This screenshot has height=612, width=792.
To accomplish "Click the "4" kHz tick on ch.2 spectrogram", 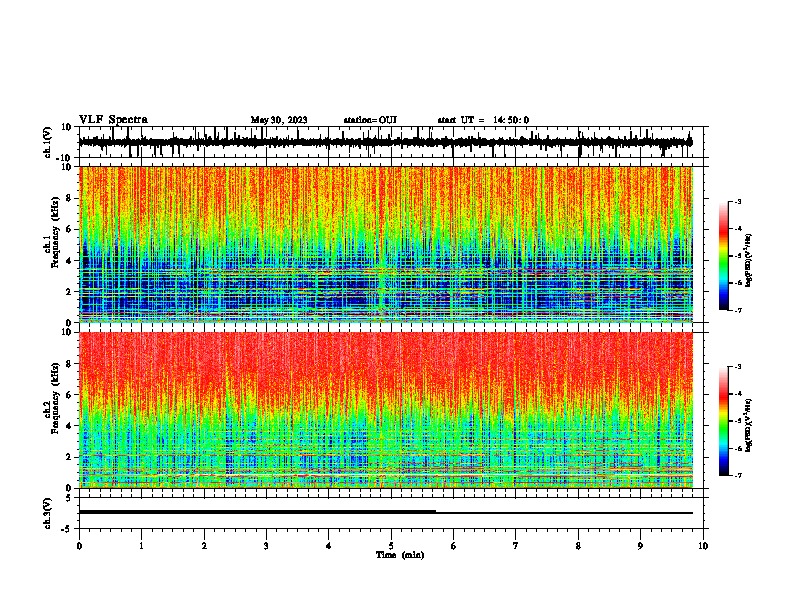I will pyautogui.click(x=69, y=426).
